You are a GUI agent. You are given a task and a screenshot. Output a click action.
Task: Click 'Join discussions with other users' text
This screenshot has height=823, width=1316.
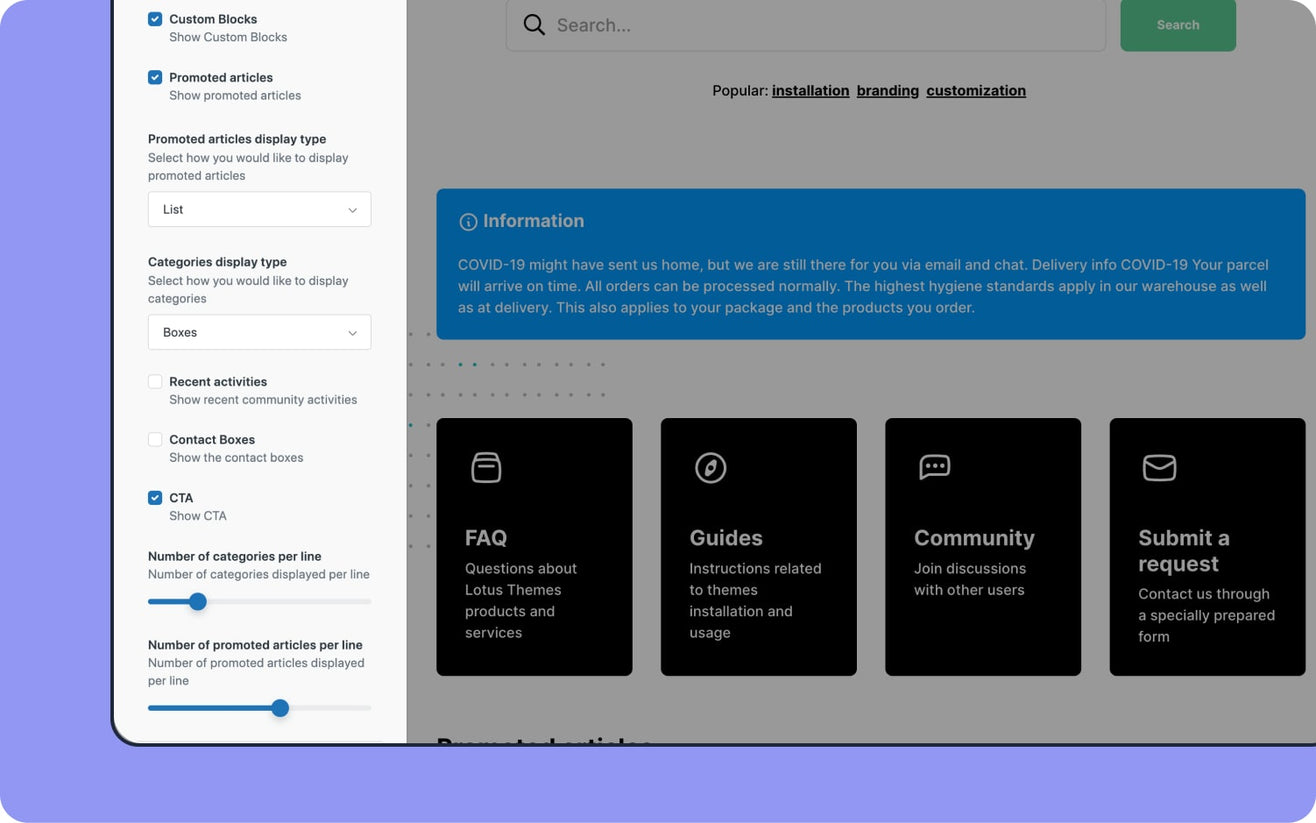(970, 579)
